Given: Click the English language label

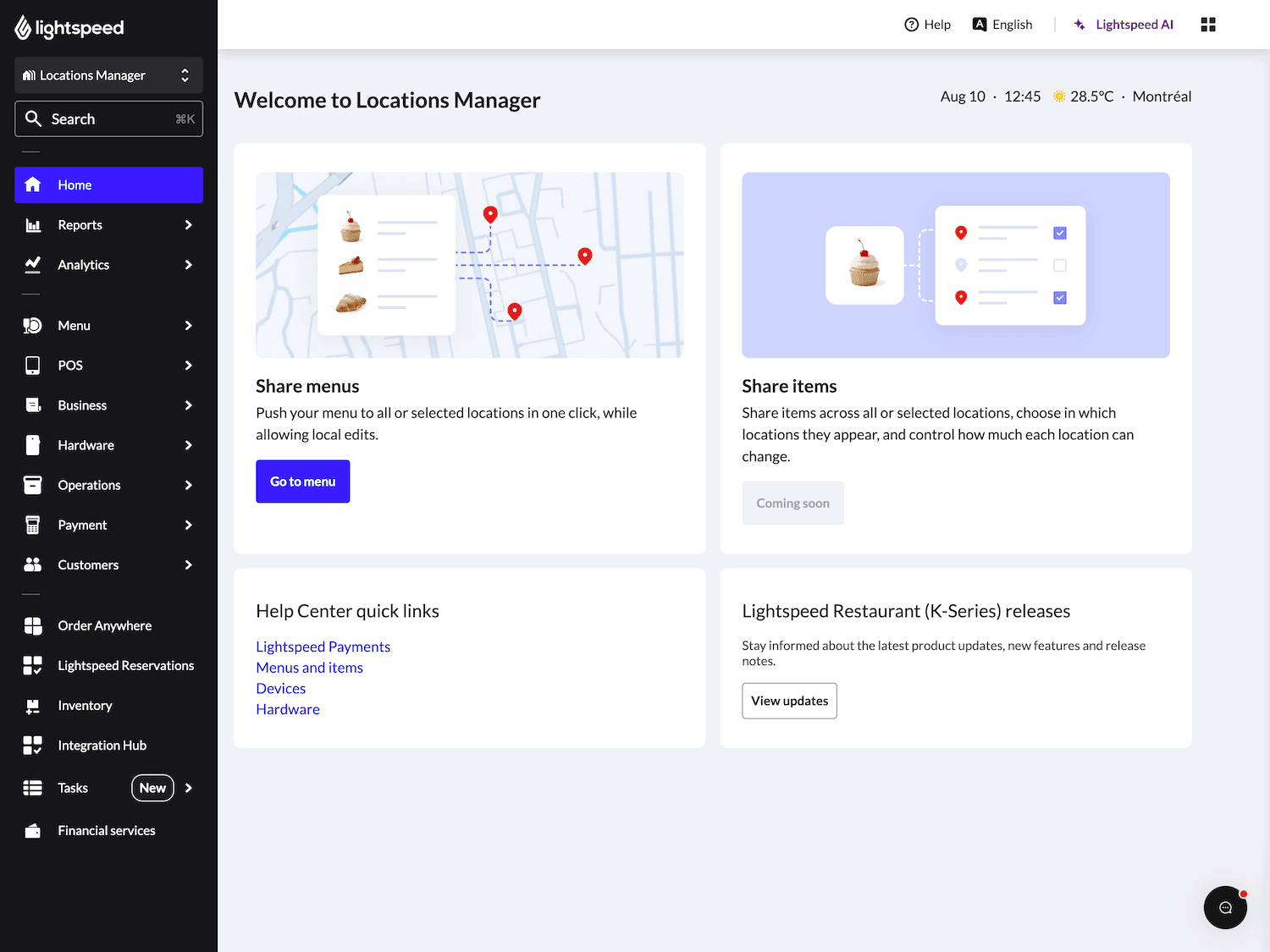Looking at the screenshot, I should point(1012,25).
